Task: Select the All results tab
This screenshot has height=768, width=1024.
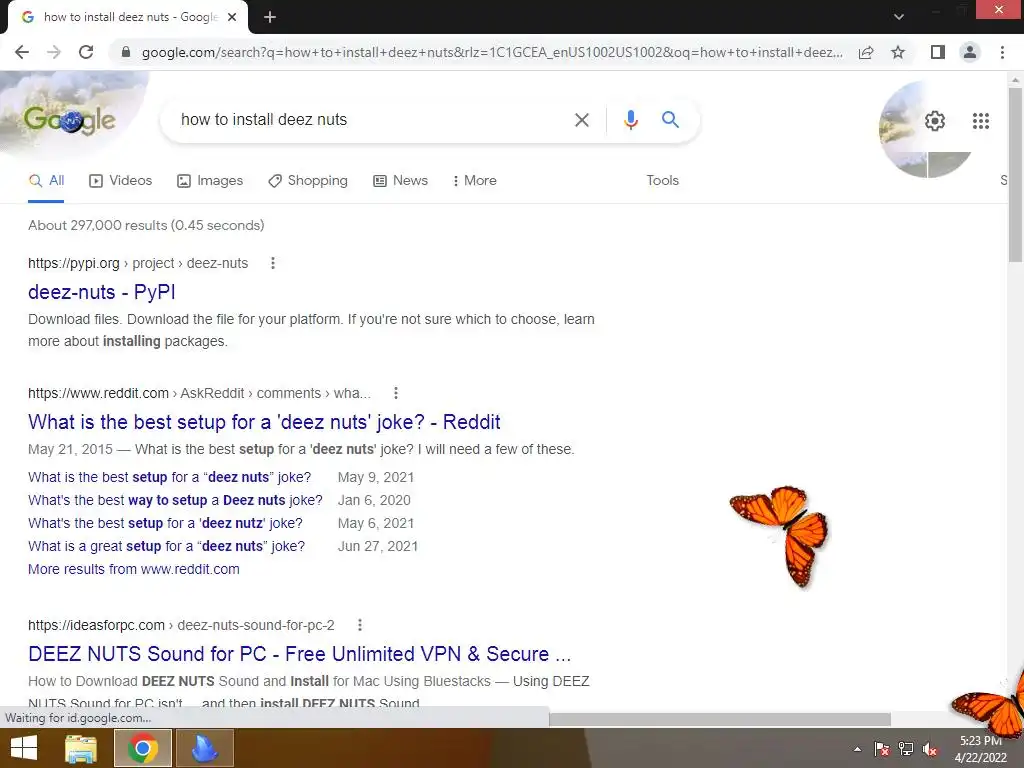Action: point(46,181)
